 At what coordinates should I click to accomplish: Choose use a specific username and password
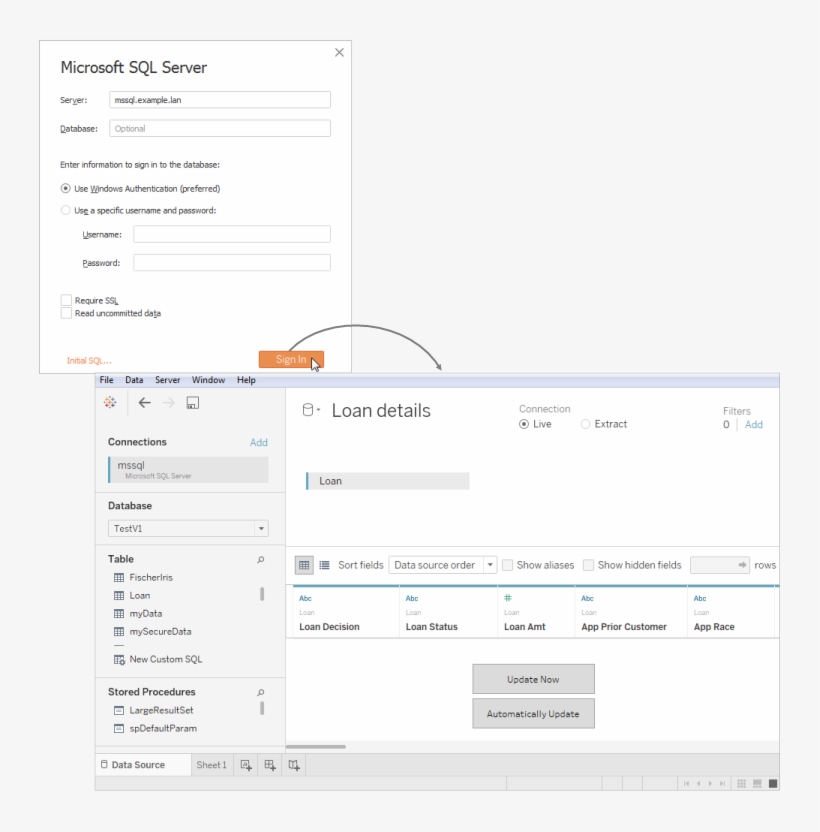click(66, 211)
